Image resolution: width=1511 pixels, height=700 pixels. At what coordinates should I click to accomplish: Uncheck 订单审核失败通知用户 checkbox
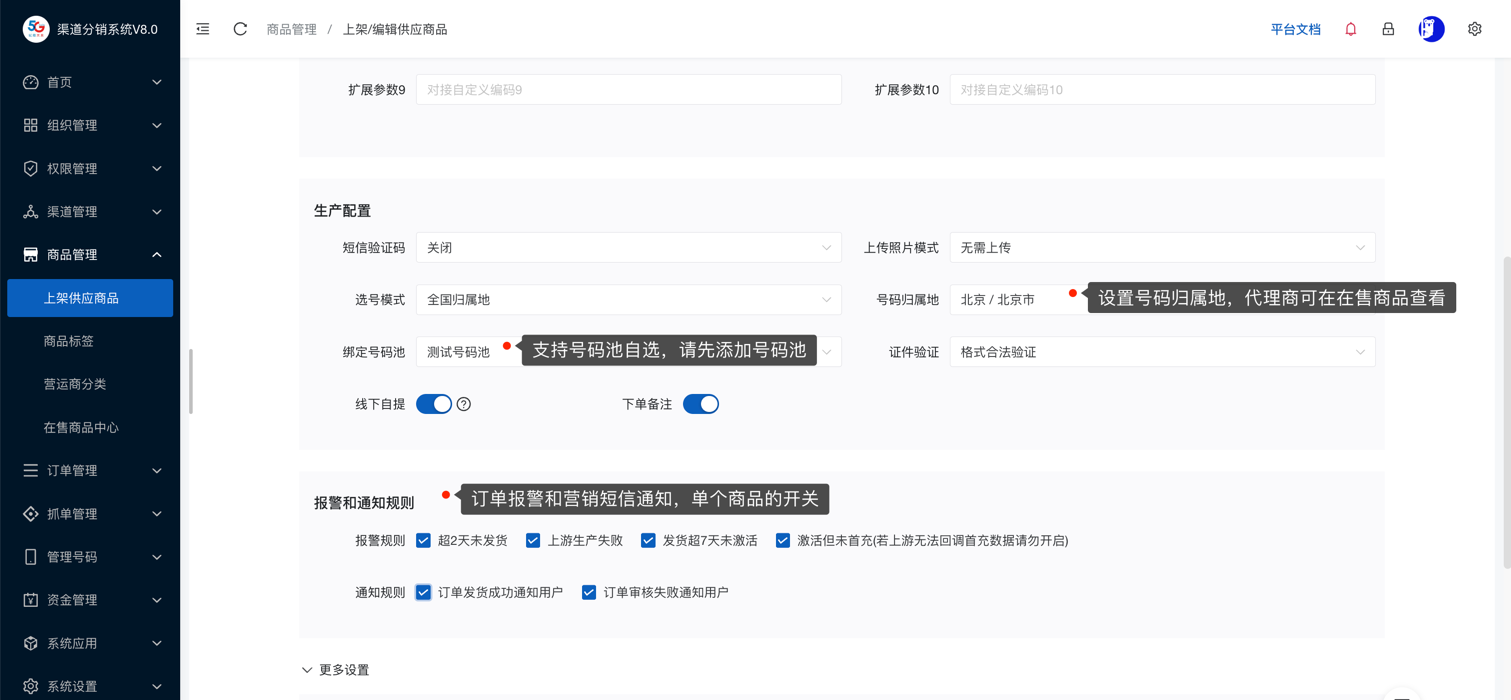point(589,592)
